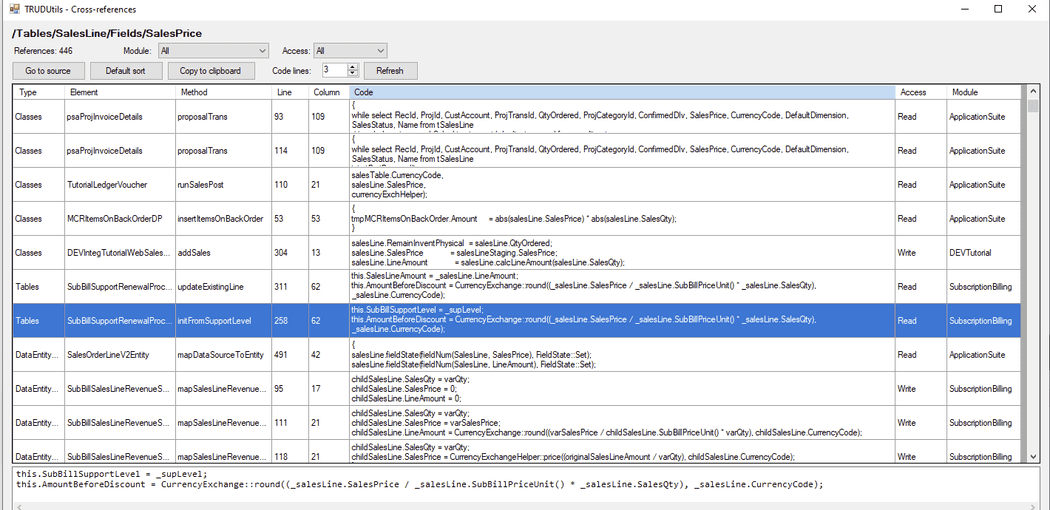Sort by the Element column header
This screenshot has height=510, width=1050.
(x=119, y=92)
